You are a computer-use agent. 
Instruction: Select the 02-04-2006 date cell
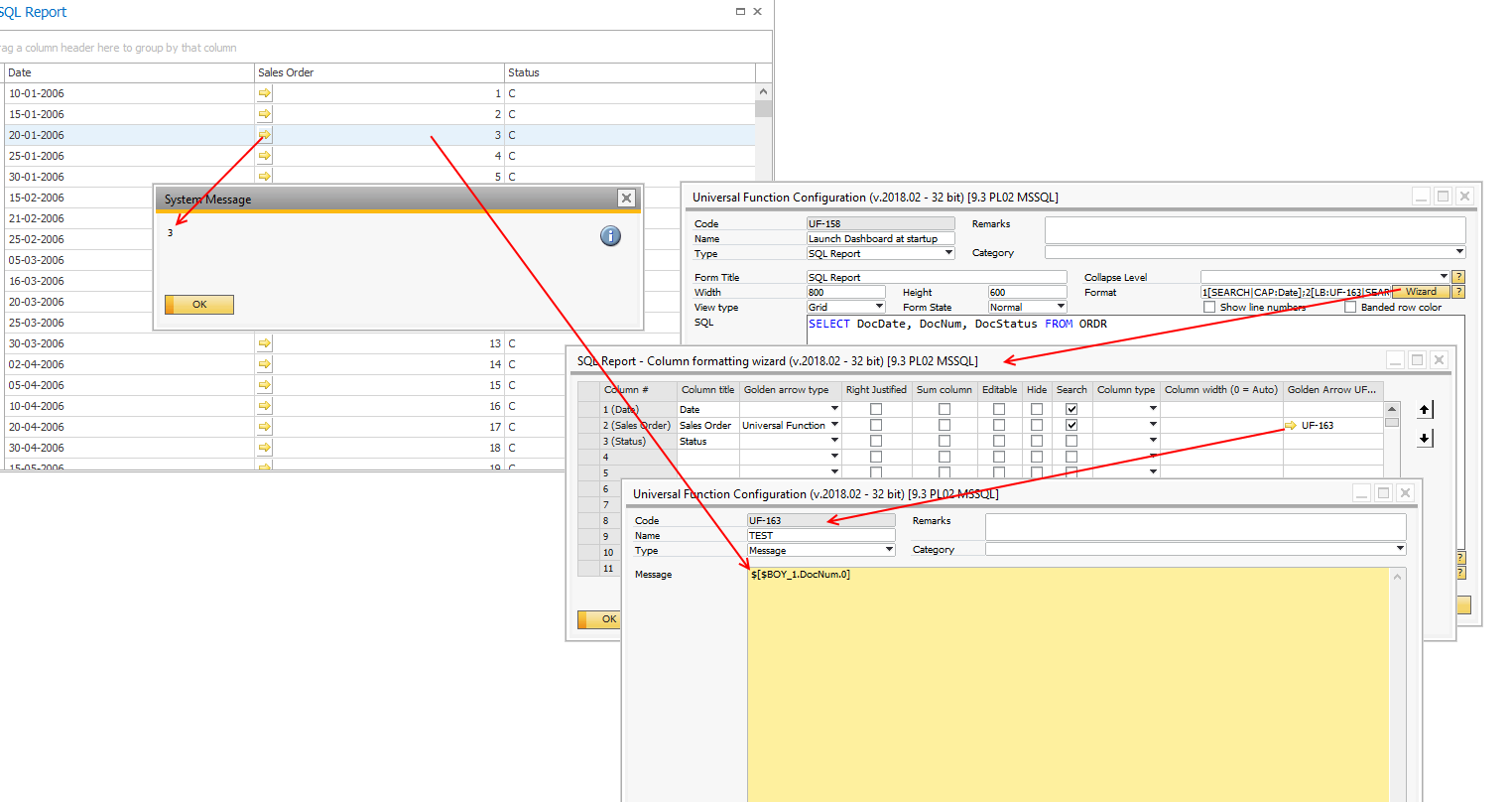click(130, 364)
